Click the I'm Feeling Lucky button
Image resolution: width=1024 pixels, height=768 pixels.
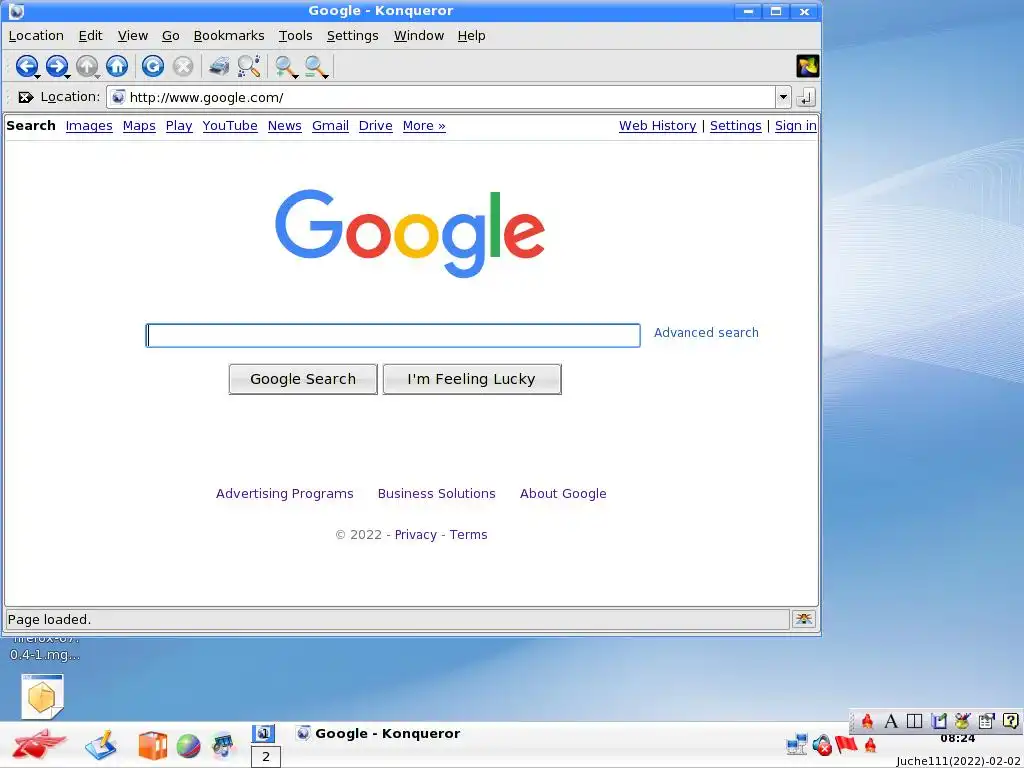point(472,379)
